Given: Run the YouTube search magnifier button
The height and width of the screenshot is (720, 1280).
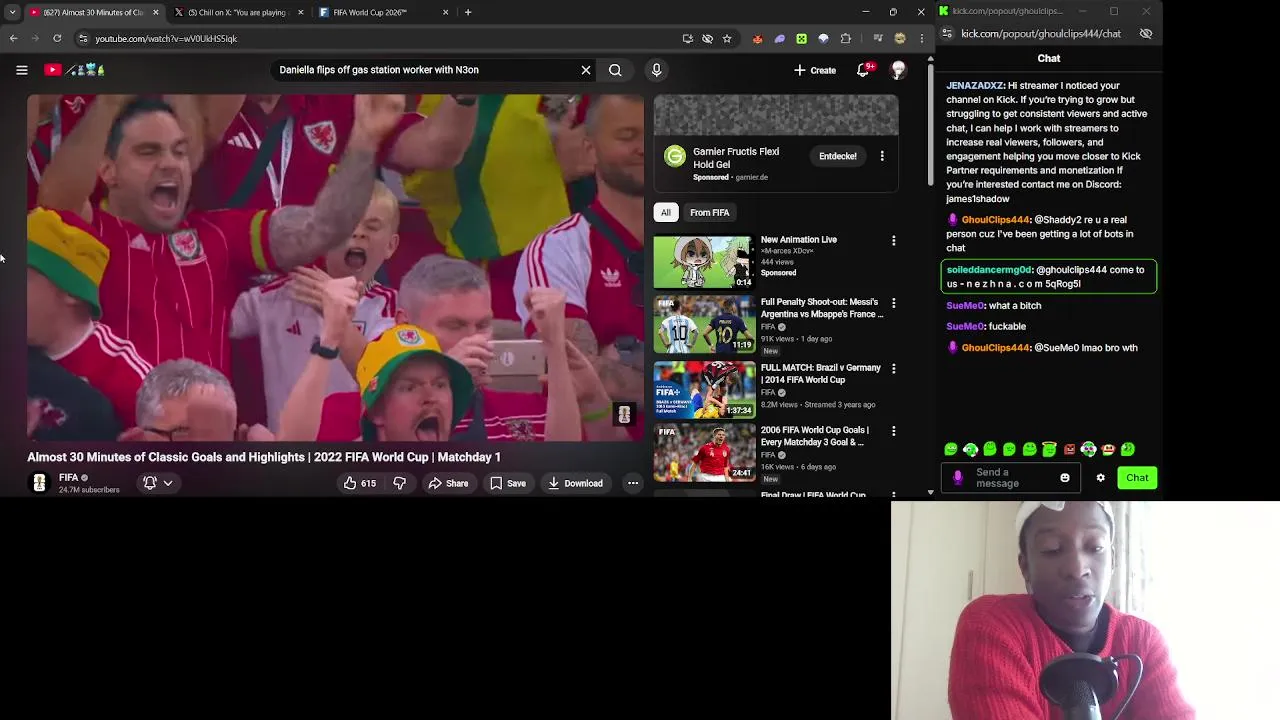Looking at the screenshot, I should click(x=615, y=70).
